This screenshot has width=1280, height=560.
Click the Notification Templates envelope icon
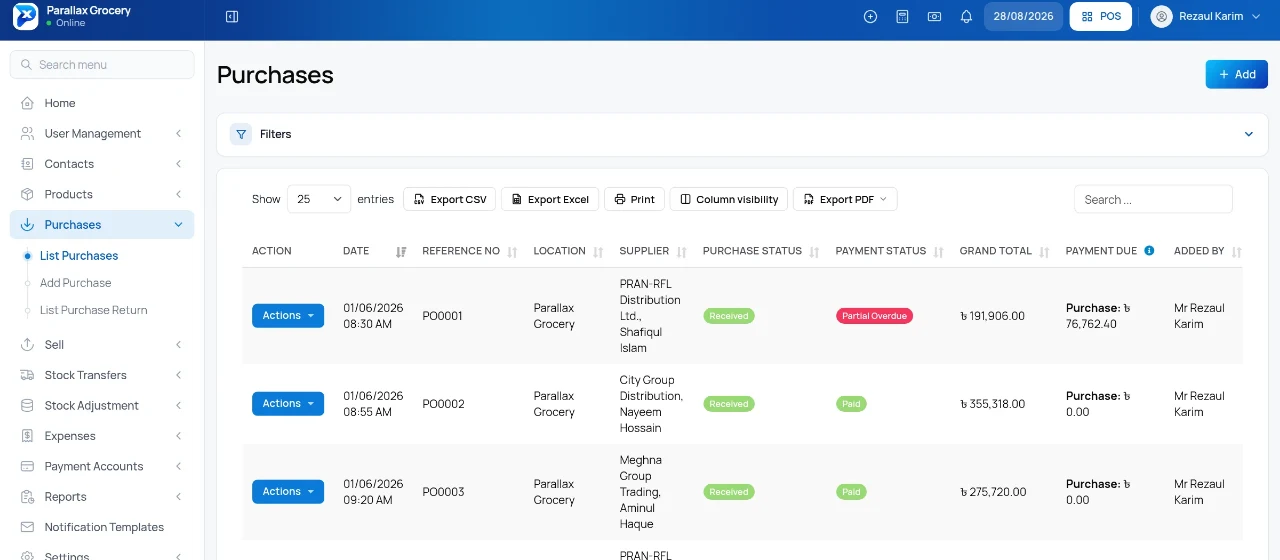coord(27,527)
